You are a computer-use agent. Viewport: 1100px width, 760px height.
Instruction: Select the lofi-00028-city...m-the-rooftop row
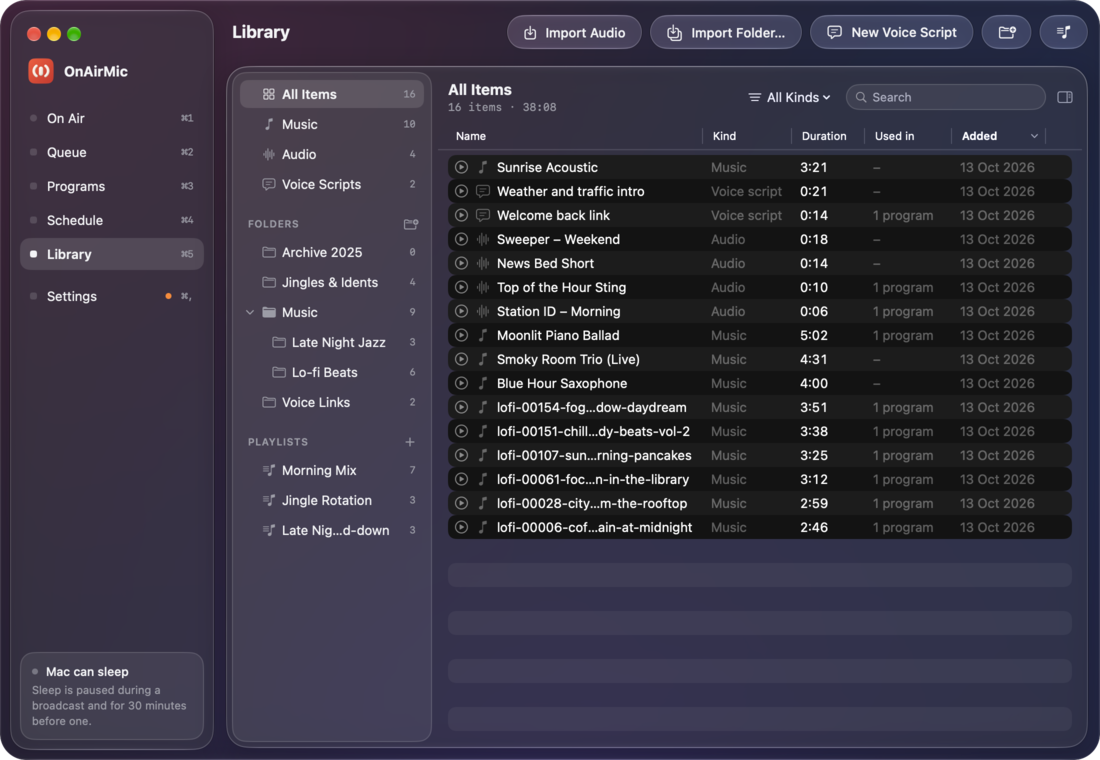pos(760,503)
